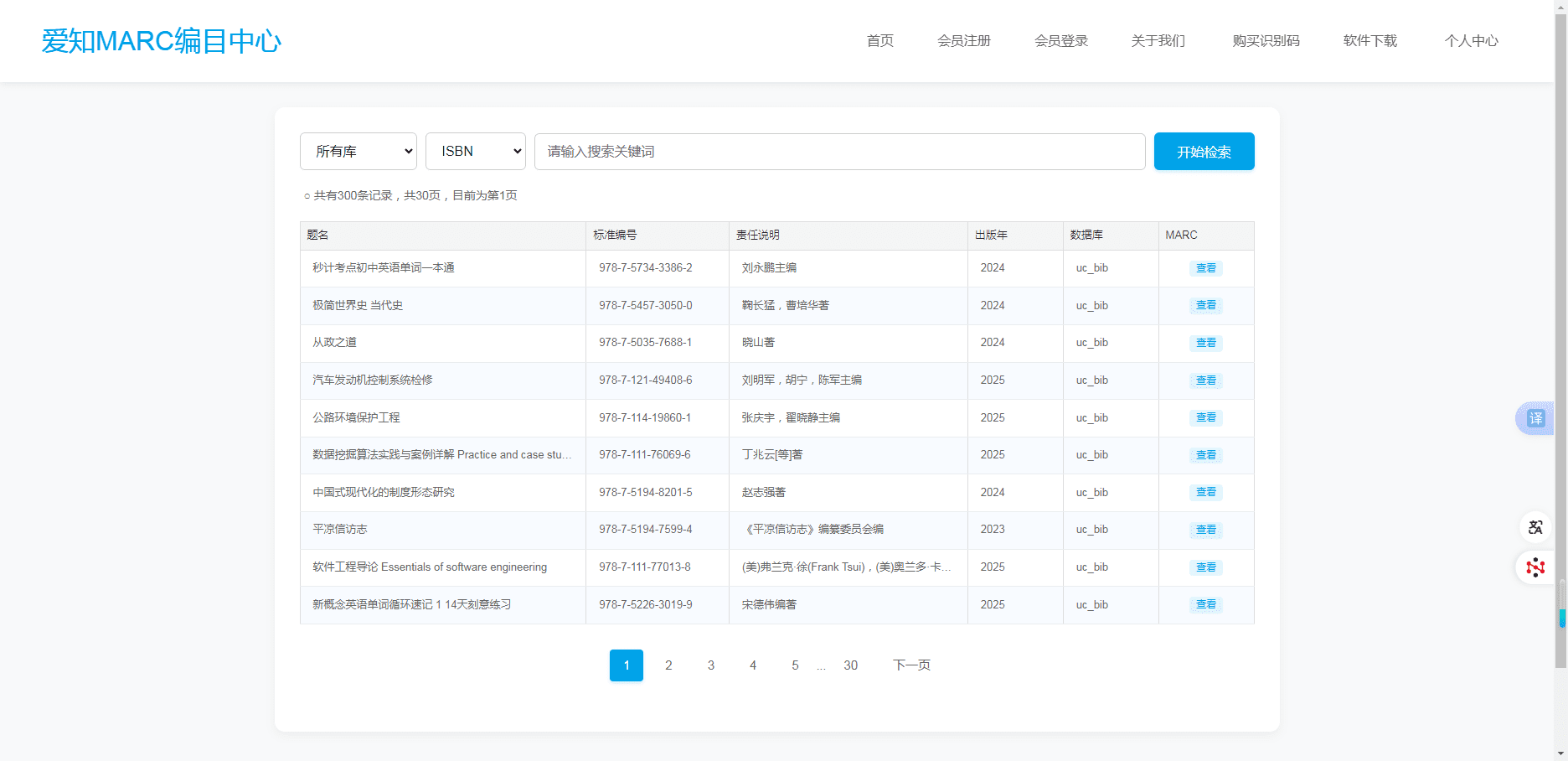Open 个人中心 in the navigation
Image resolution: width=1568 pixels, height=761 pixels.
[x=1472, y=41]
